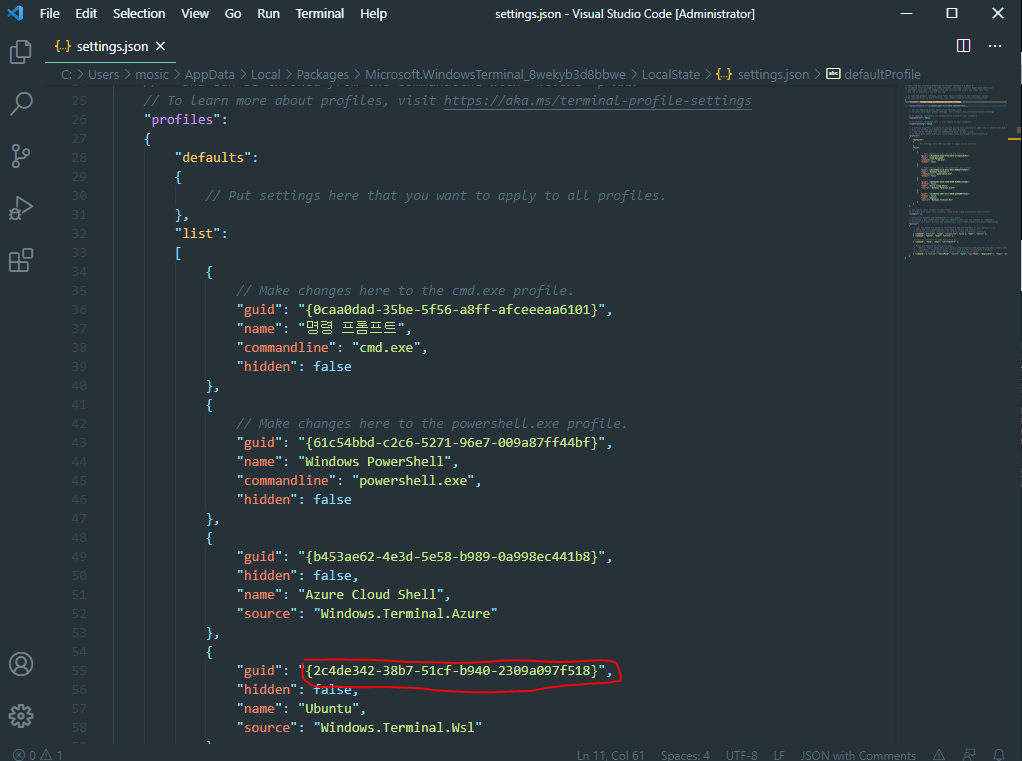Click Spaces: 4 indentation setting

tap(685, 755)
